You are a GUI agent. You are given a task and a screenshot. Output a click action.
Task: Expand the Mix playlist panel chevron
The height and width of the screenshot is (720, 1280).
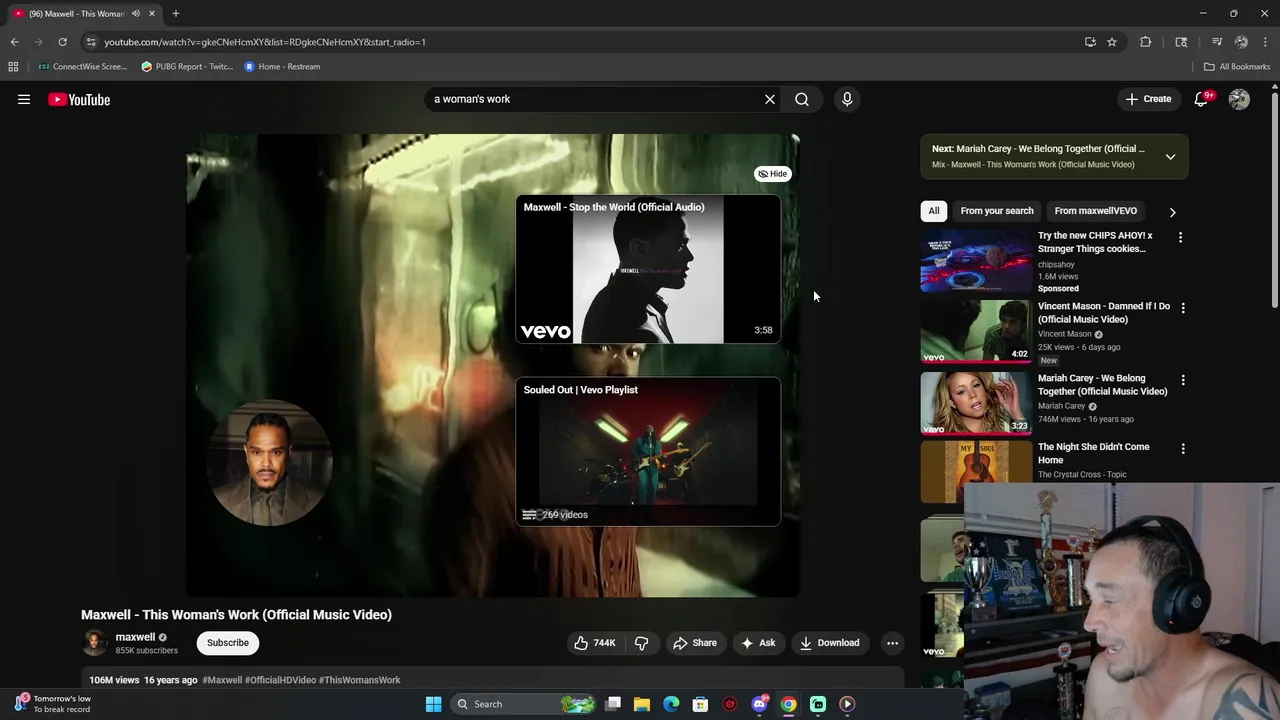click(1170, 157)
